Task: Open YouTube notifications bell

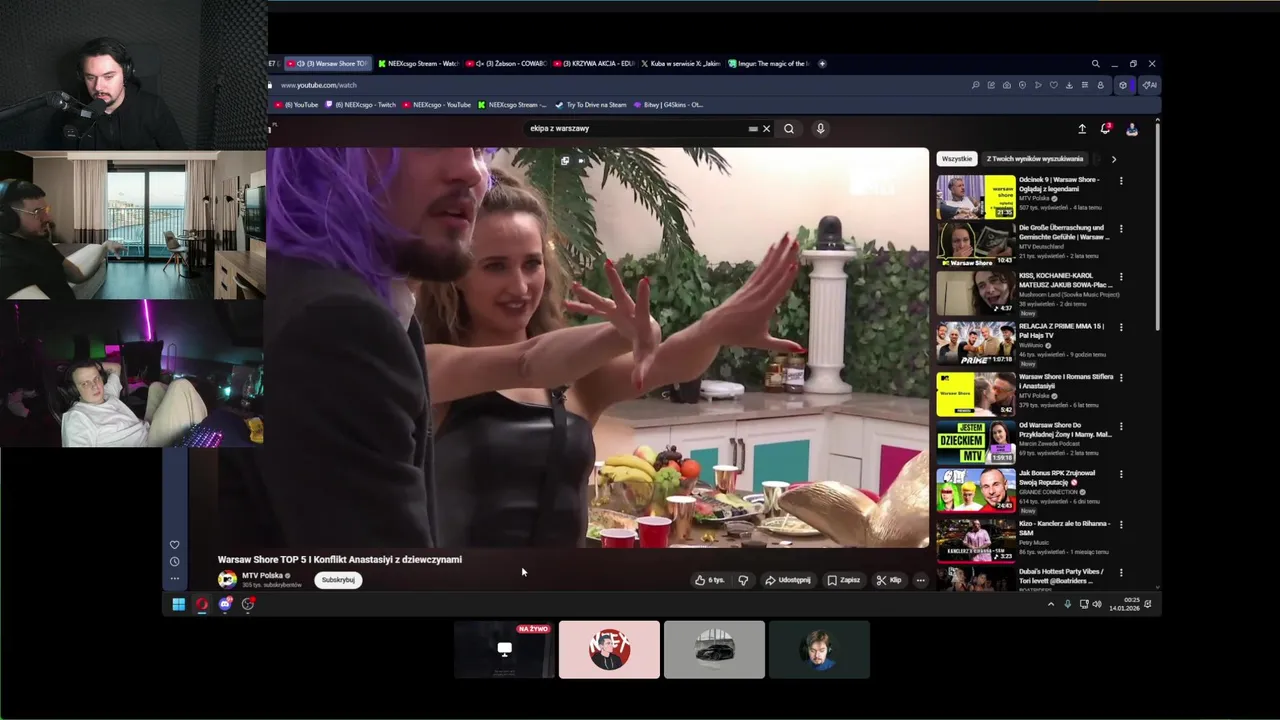Action: [x=1106, y=128]
